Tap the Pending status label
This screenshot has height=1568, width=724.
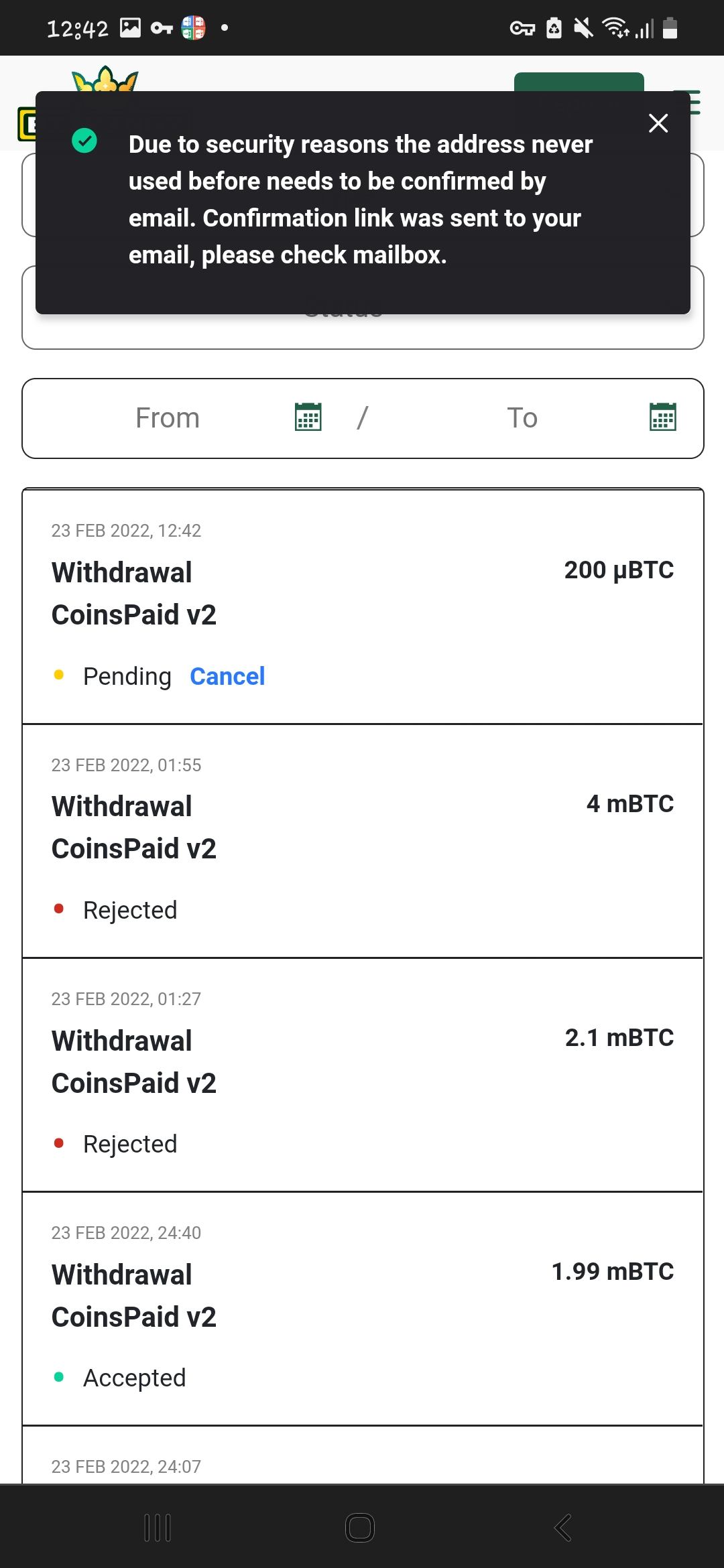[127, 677]
